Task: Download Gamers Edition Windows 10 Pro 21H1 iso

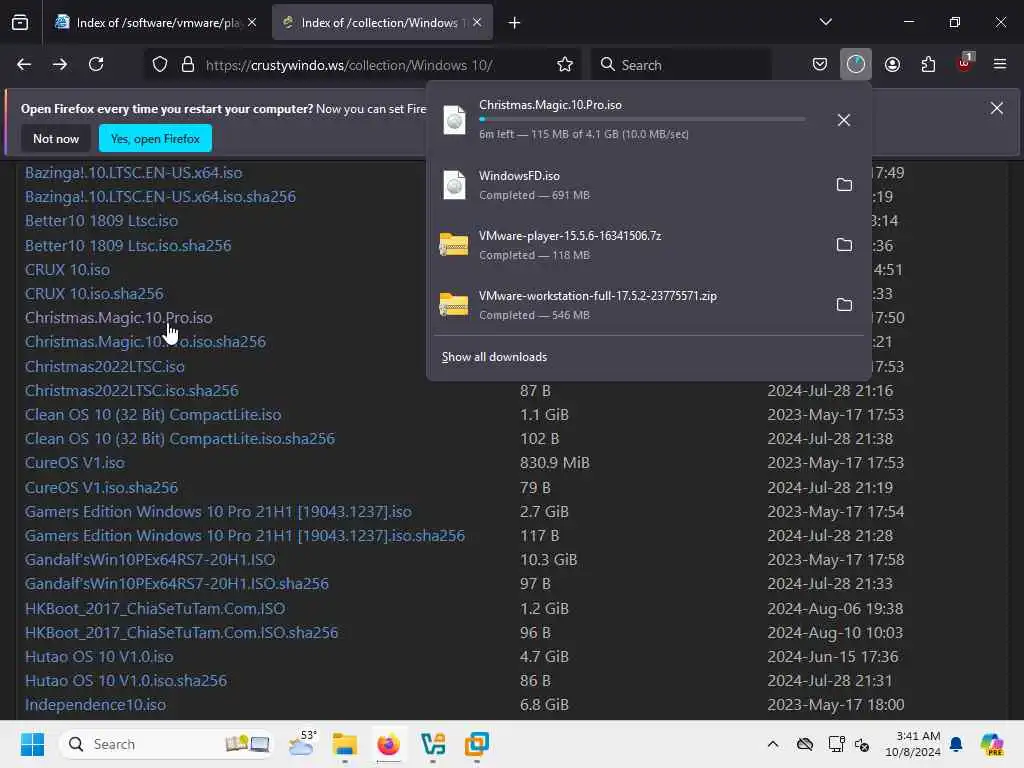Action: pos(218,511)
